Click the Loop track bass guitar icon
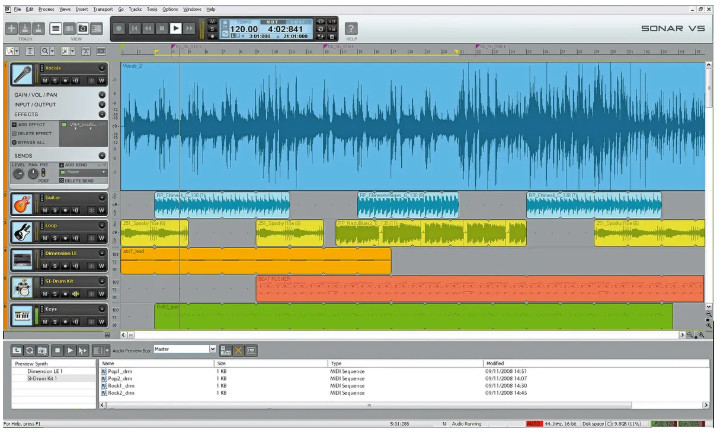 21,232
